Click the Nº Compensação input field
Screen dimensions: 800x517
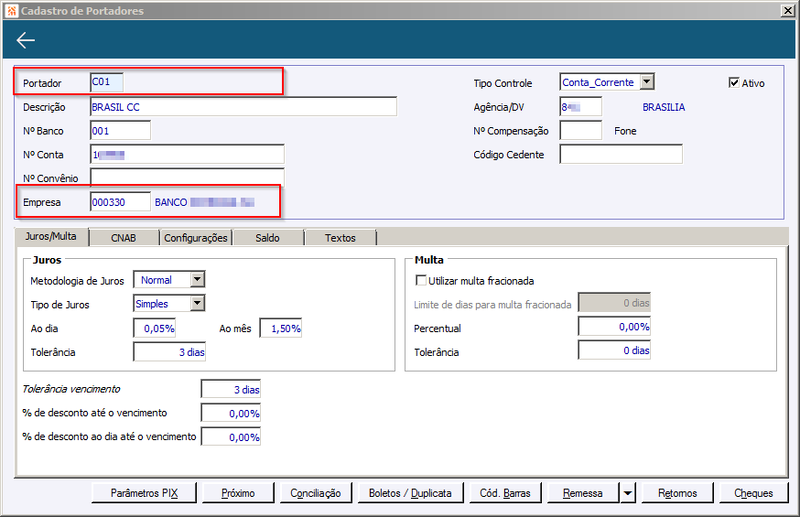tap(581, 131)
